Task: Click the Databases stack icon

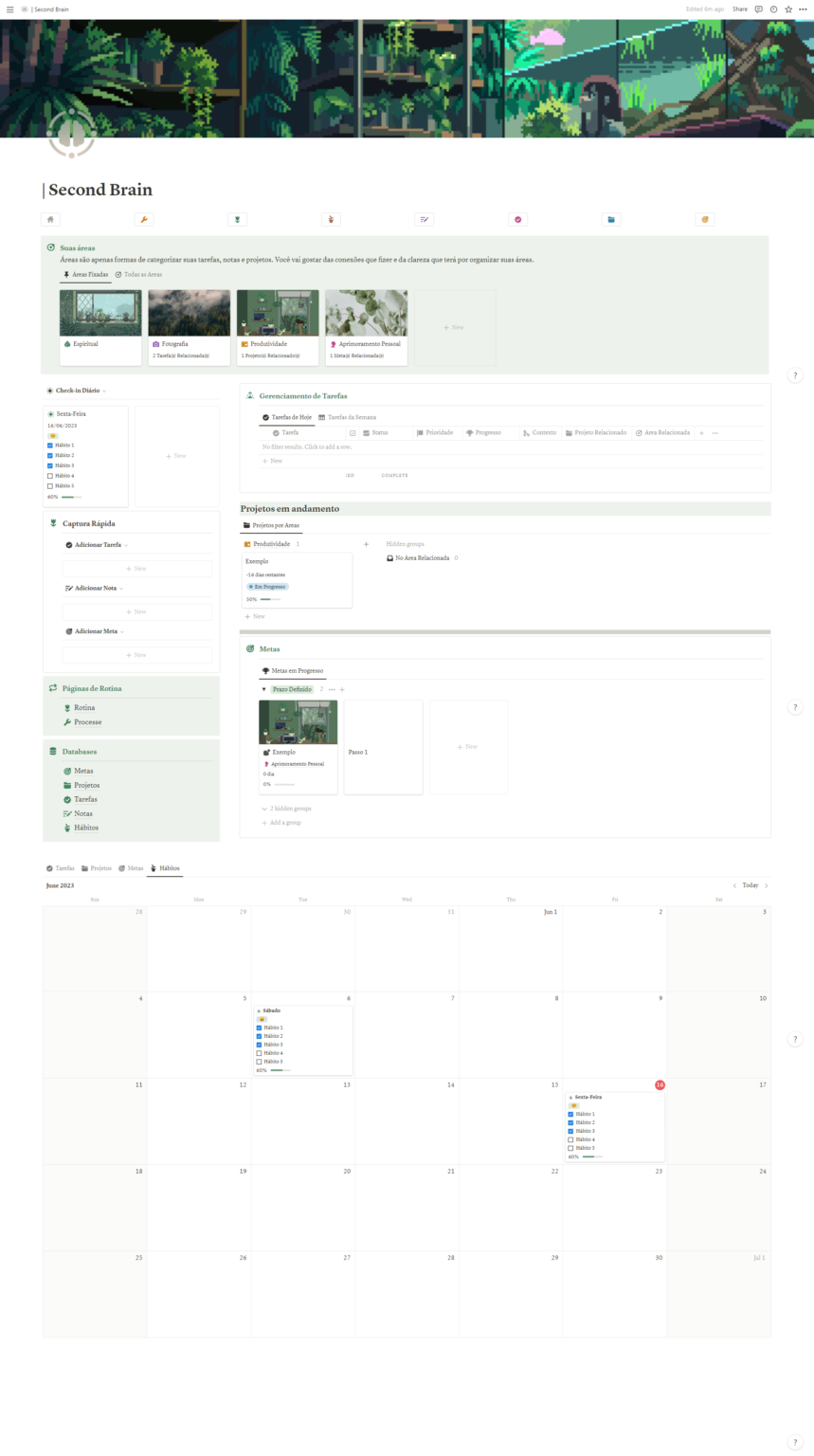Action: 53,752
